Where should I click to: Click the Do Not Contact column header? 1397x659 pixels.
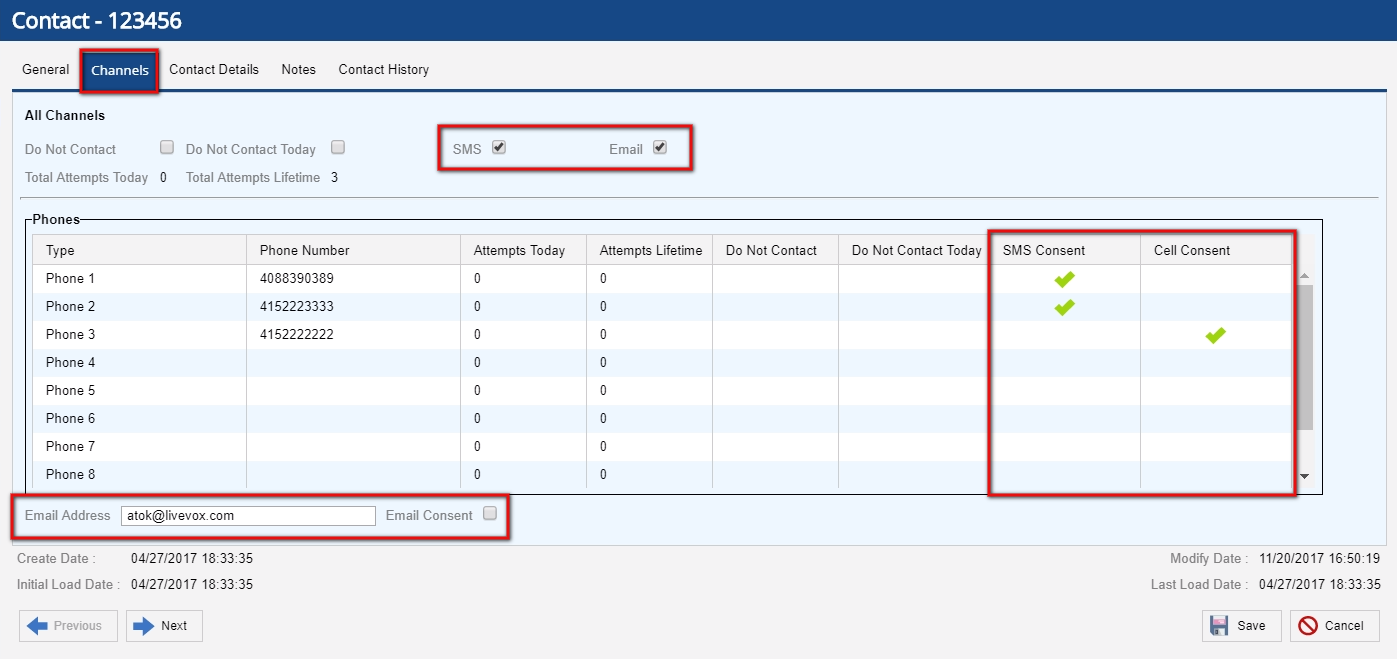[775, 250]
